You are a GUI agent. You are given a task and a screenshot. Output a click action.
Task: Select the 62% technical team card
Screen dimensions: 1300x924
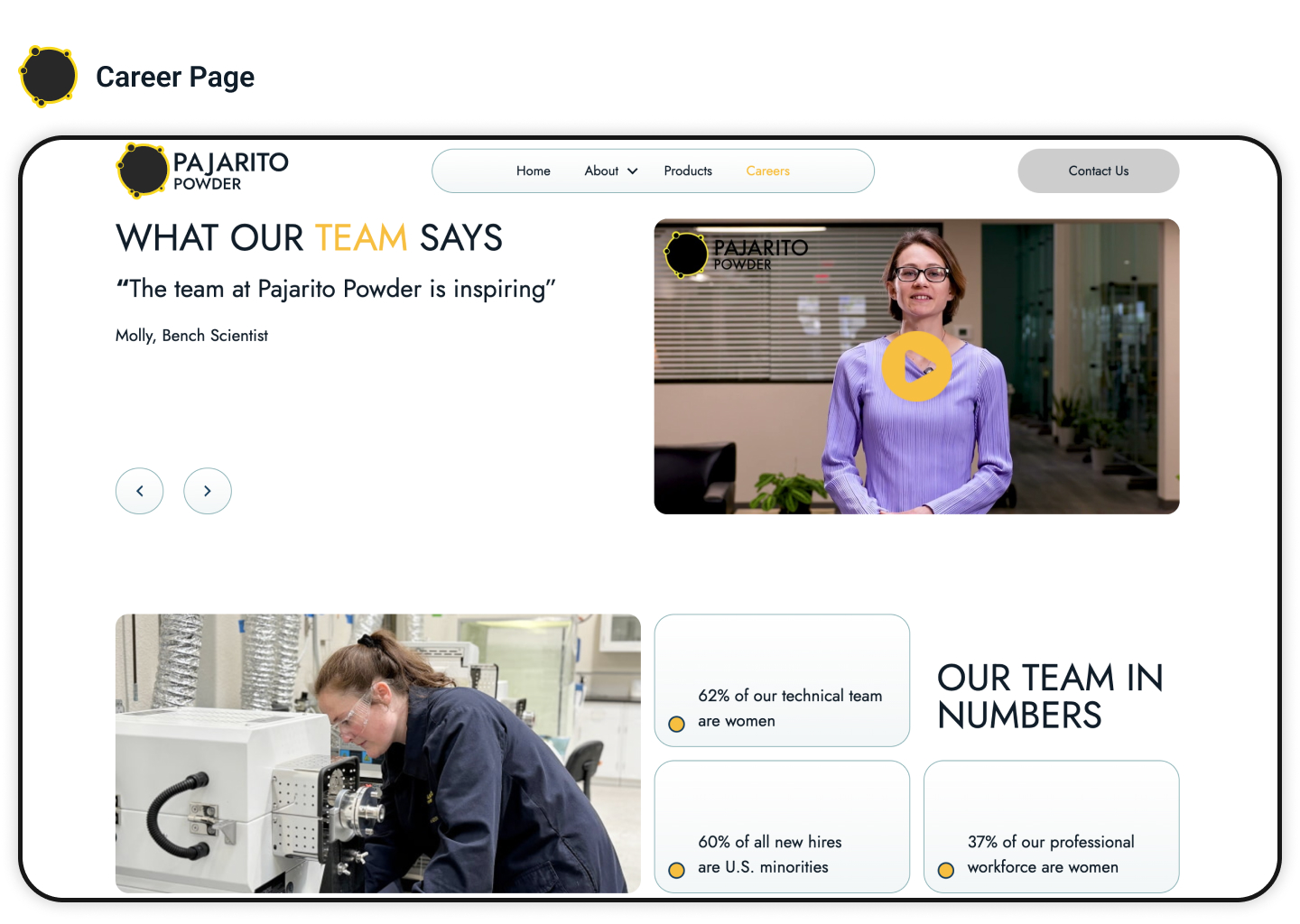782,680
